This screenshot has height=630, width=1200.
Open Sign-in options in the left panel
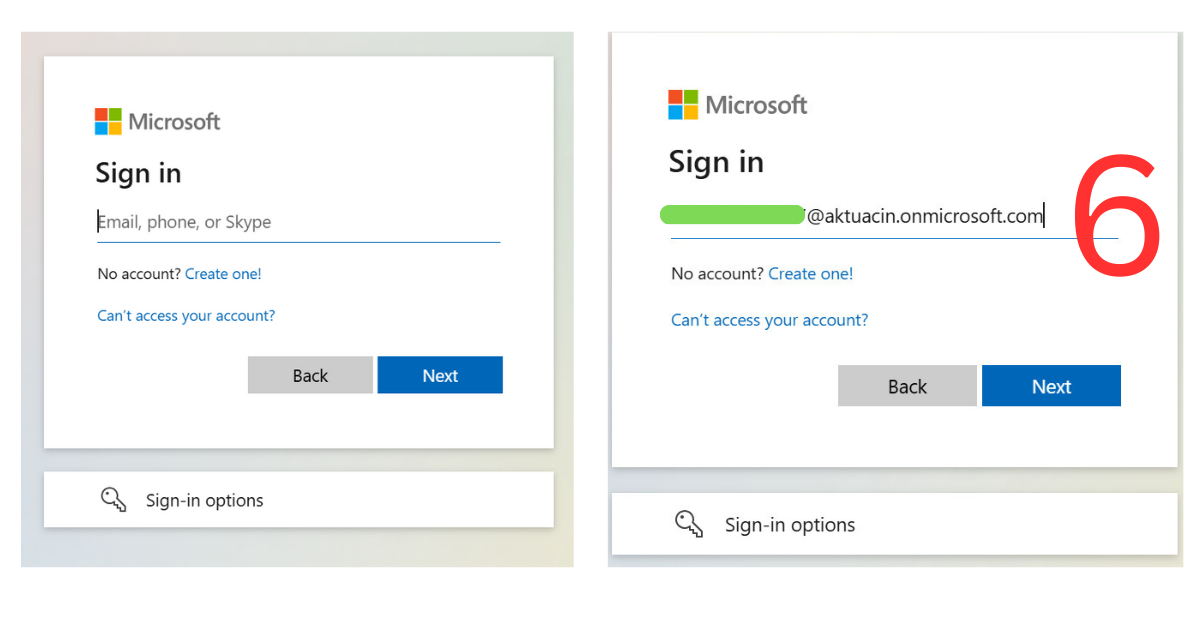point(298,500)
